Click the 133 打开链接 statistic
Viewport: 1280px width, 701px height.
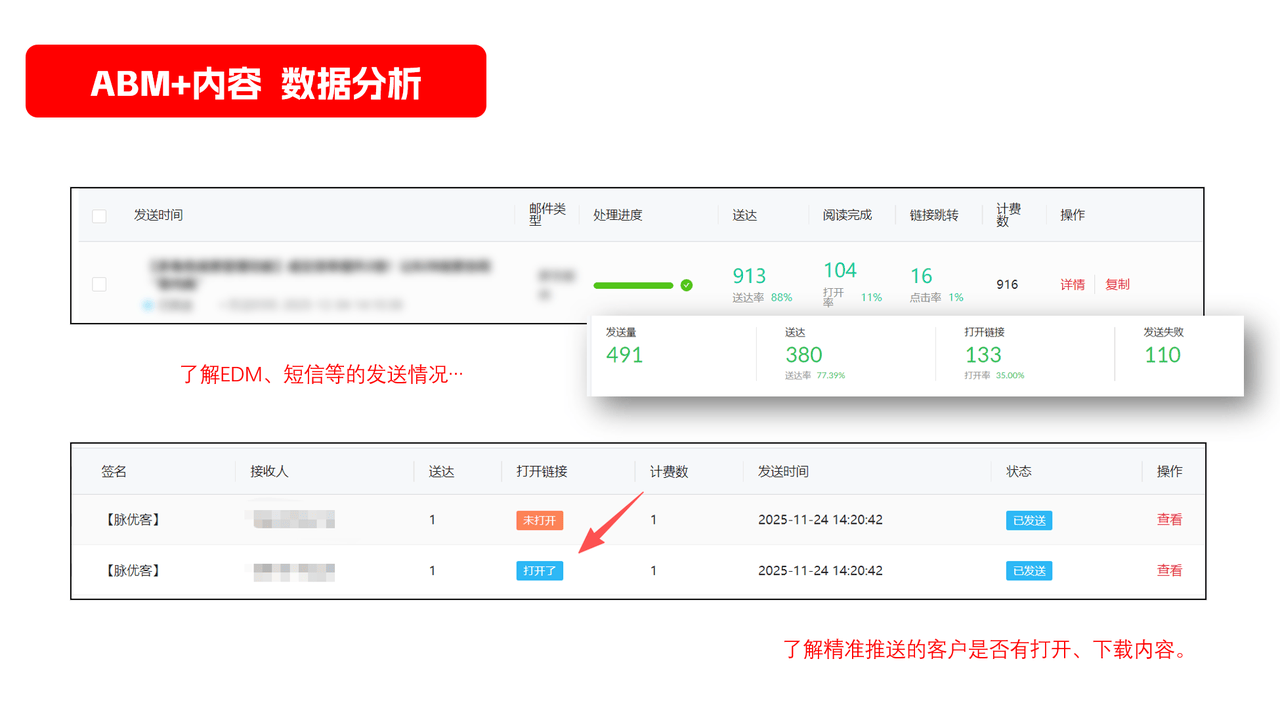(983, 355)
